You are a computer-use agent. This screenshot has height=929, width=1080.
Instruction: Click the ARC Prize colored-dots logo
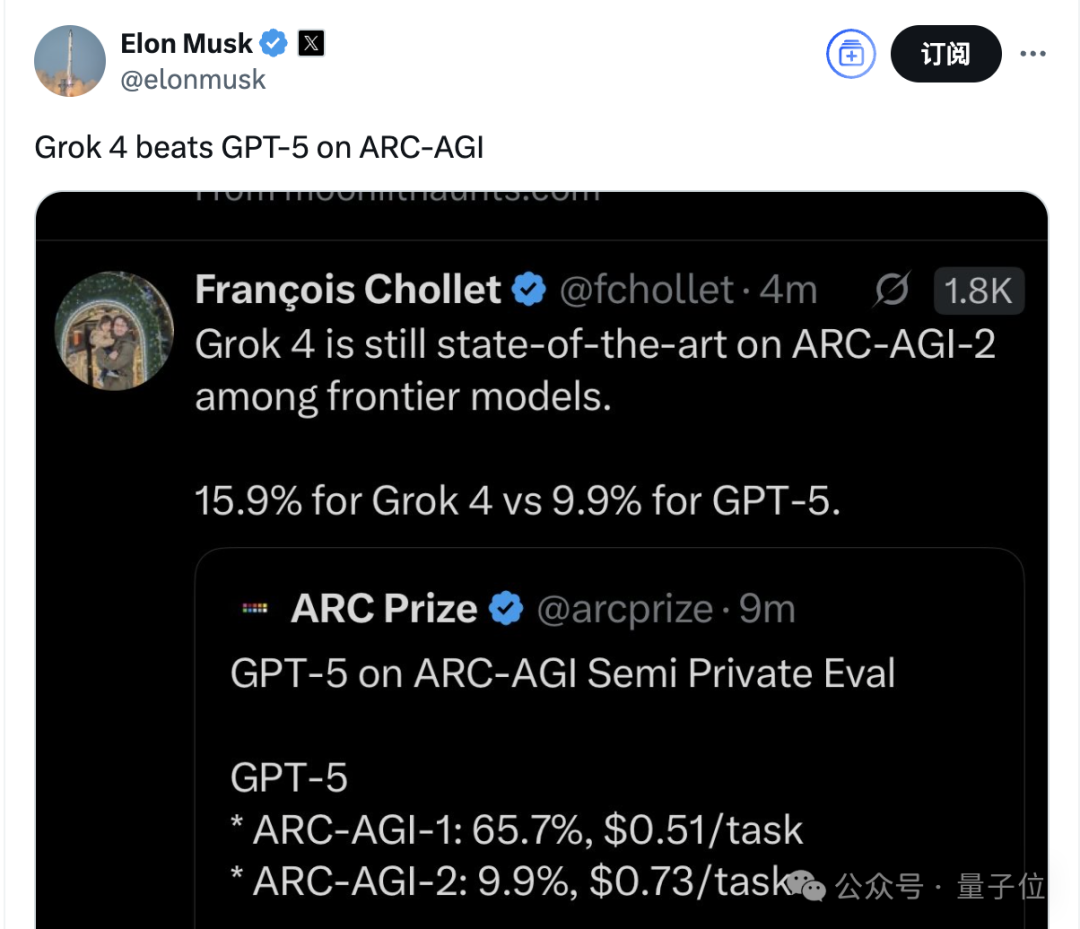pos(255,608)
